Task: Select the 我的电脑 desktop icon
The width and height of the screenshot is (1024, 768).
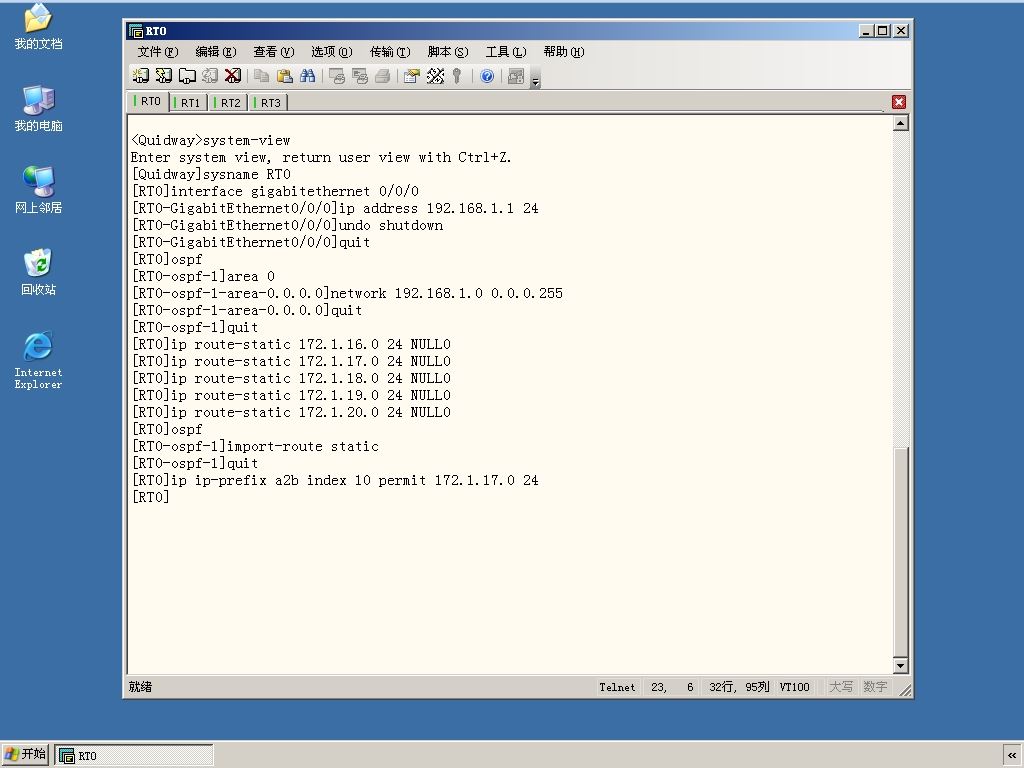Action: (39, 108)
